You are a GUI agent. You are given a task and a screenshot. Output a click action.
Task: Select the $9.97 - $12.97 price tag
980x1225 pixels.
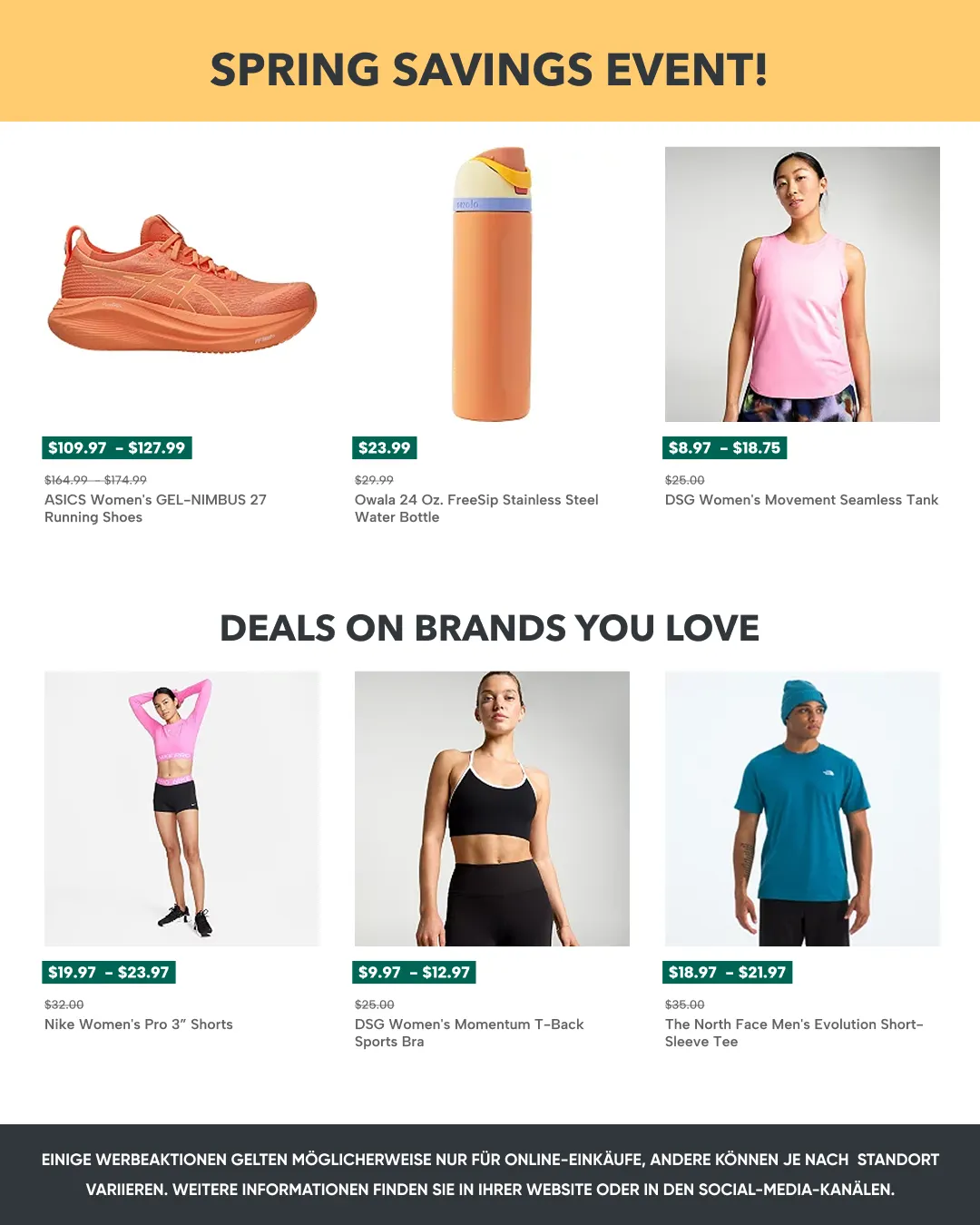(x=415, y=972)
